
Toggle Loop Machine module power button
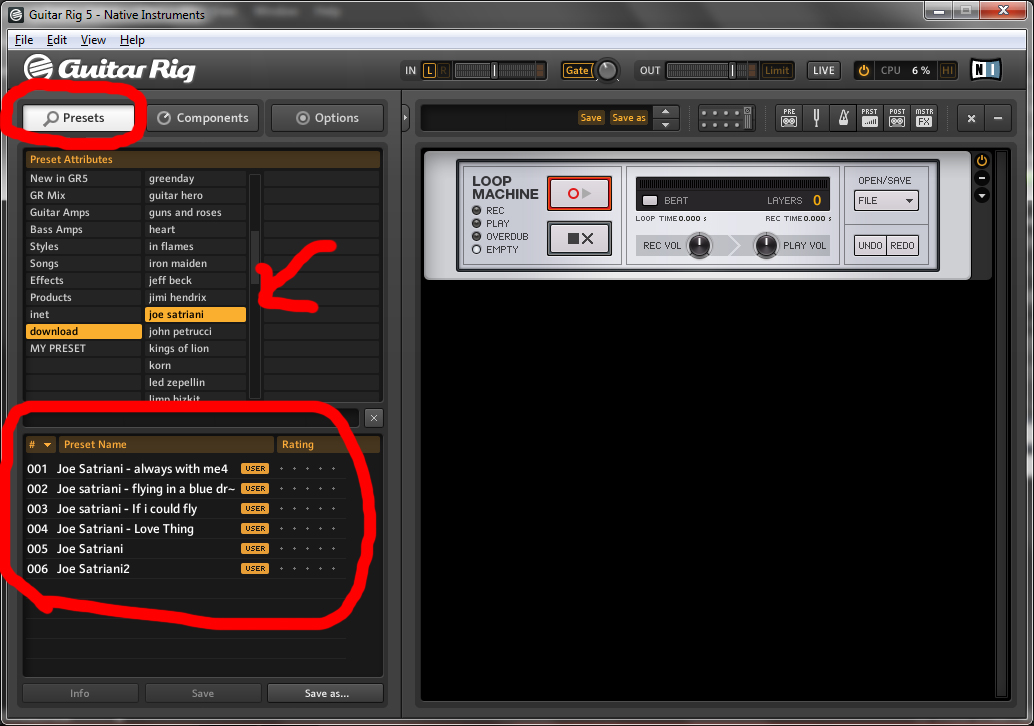981,160
